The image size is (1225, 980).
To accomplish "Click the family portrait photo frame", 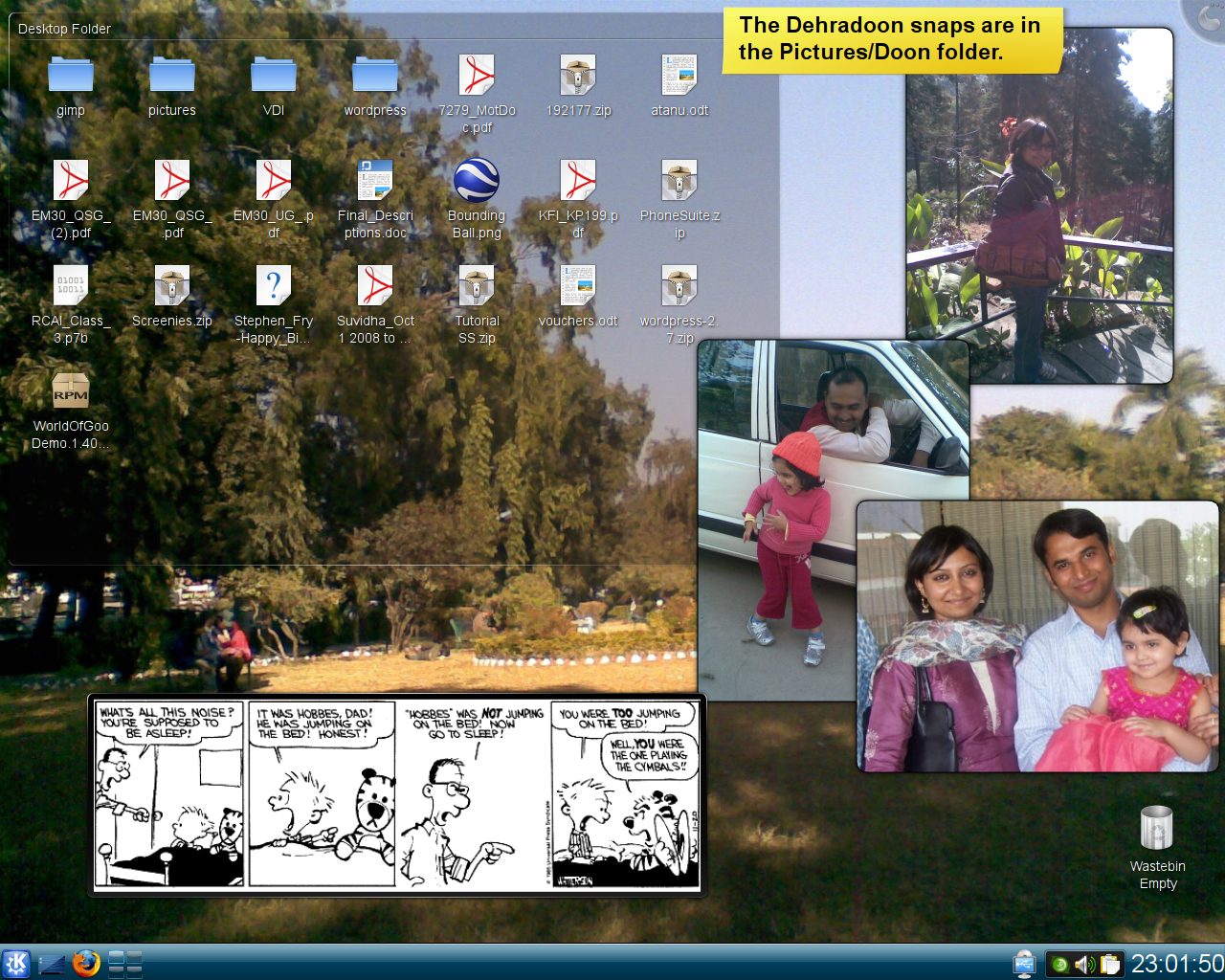I will [1036, 636].
